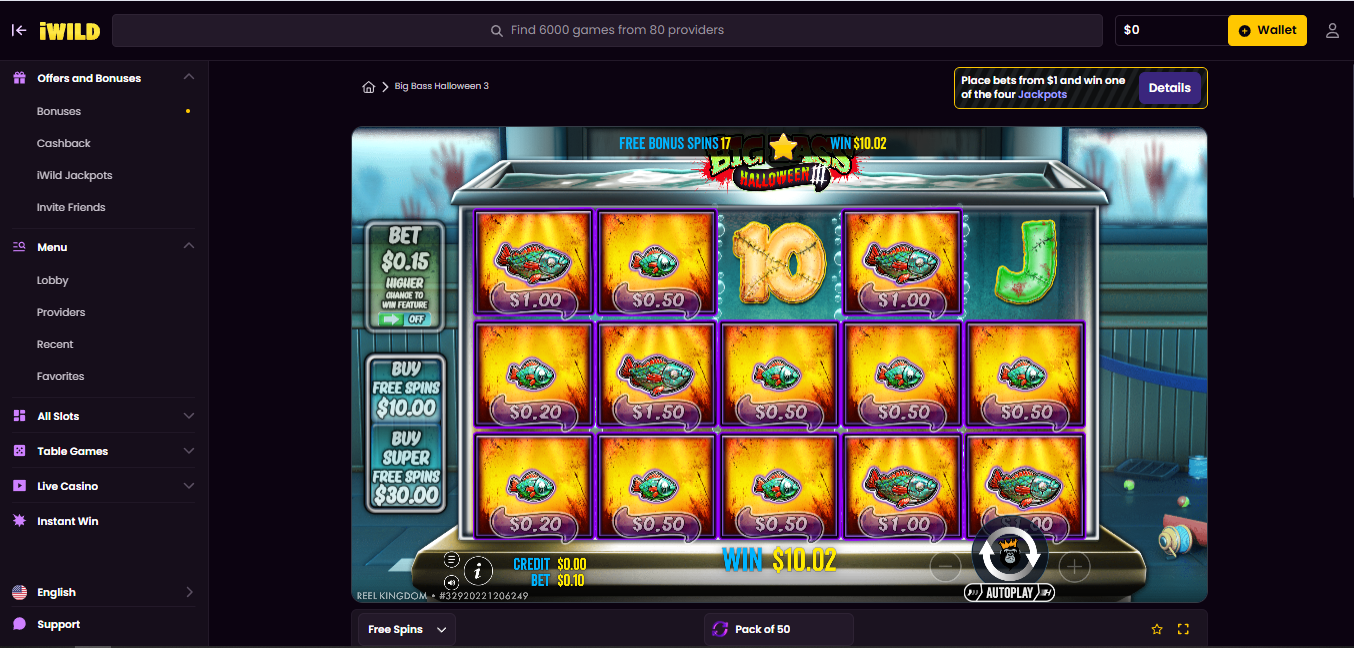Open the user profile icon

tap(1332, 30)
